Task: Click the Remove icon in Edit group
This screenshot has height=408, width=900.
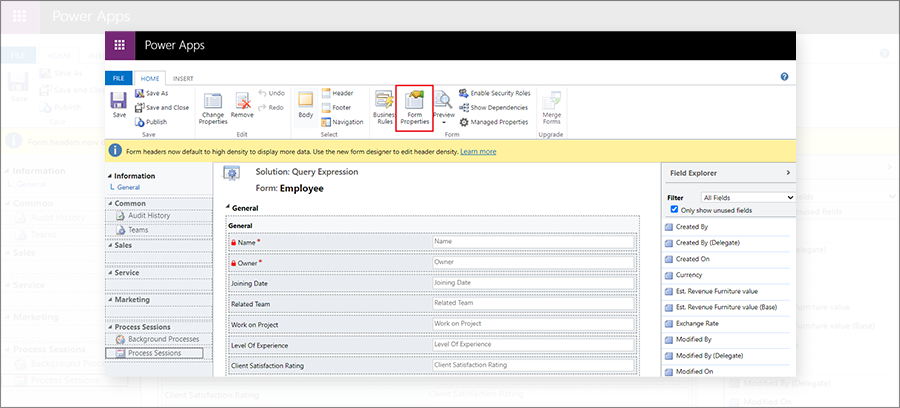Action: pos(242,101)
